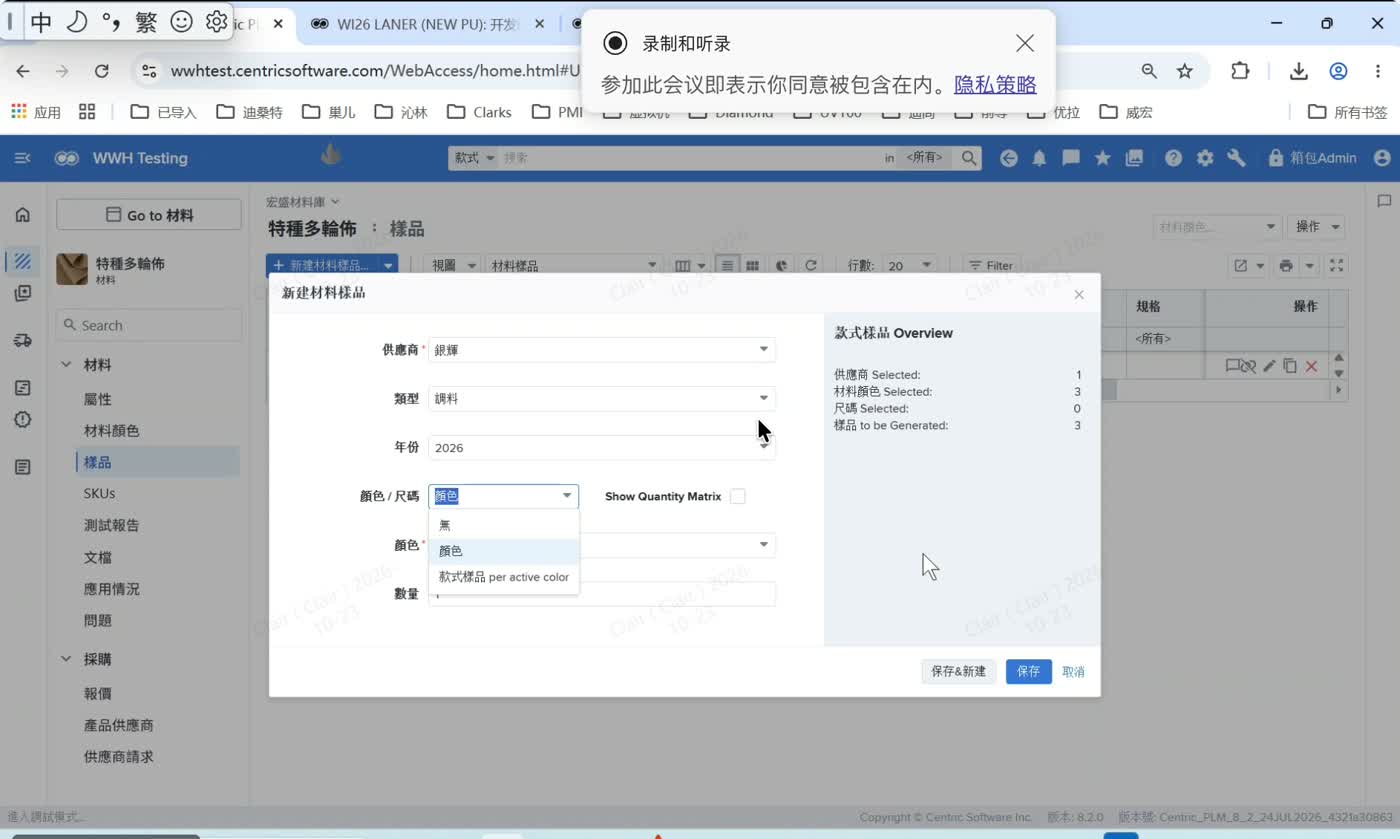Open the 類型 dropdown showing 調料
Image resolution: width=1400 pixels, height=839 pixels.
602,398
